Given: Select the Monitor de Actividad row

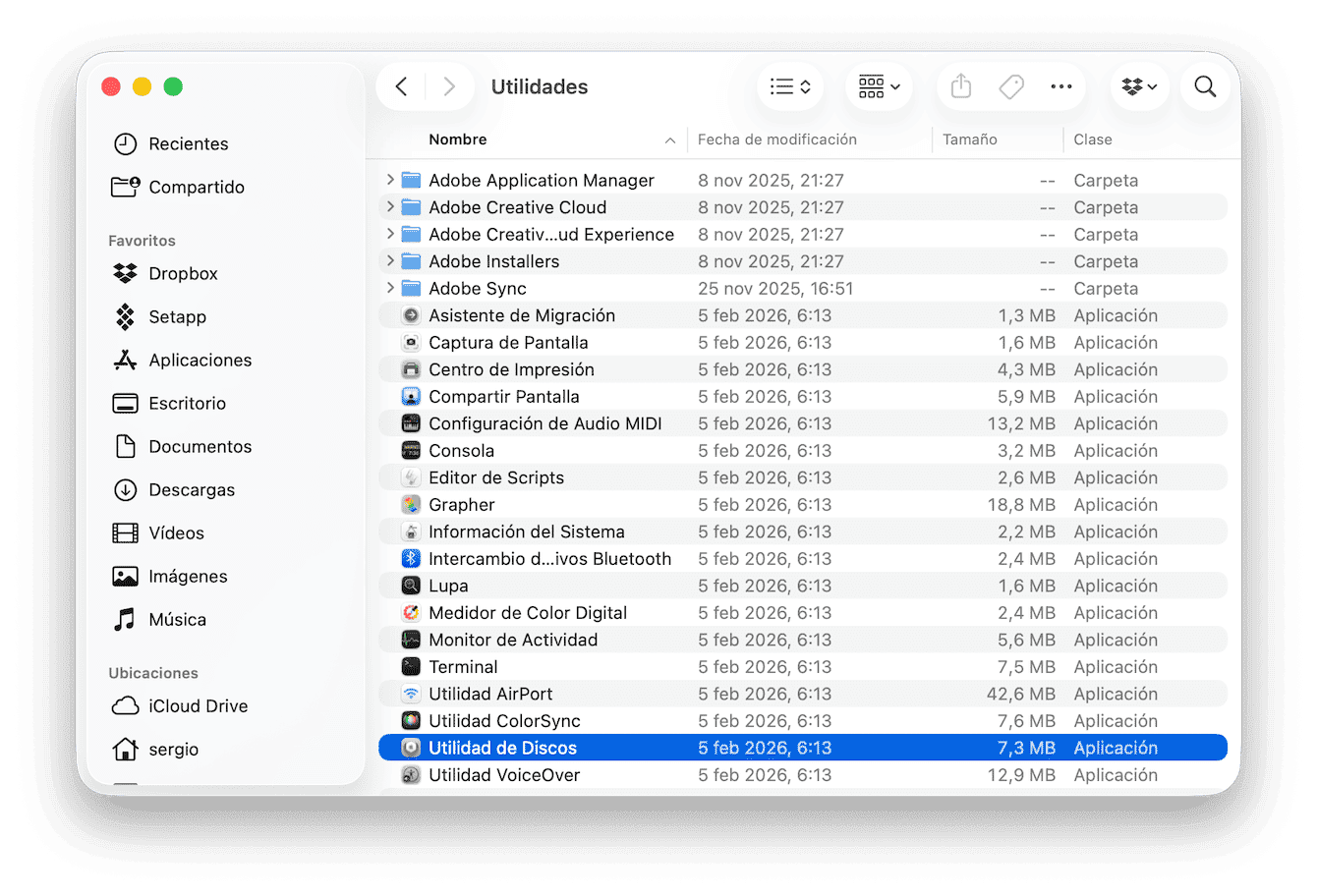Looking at the screenshot, I should (x=803, y=640).
